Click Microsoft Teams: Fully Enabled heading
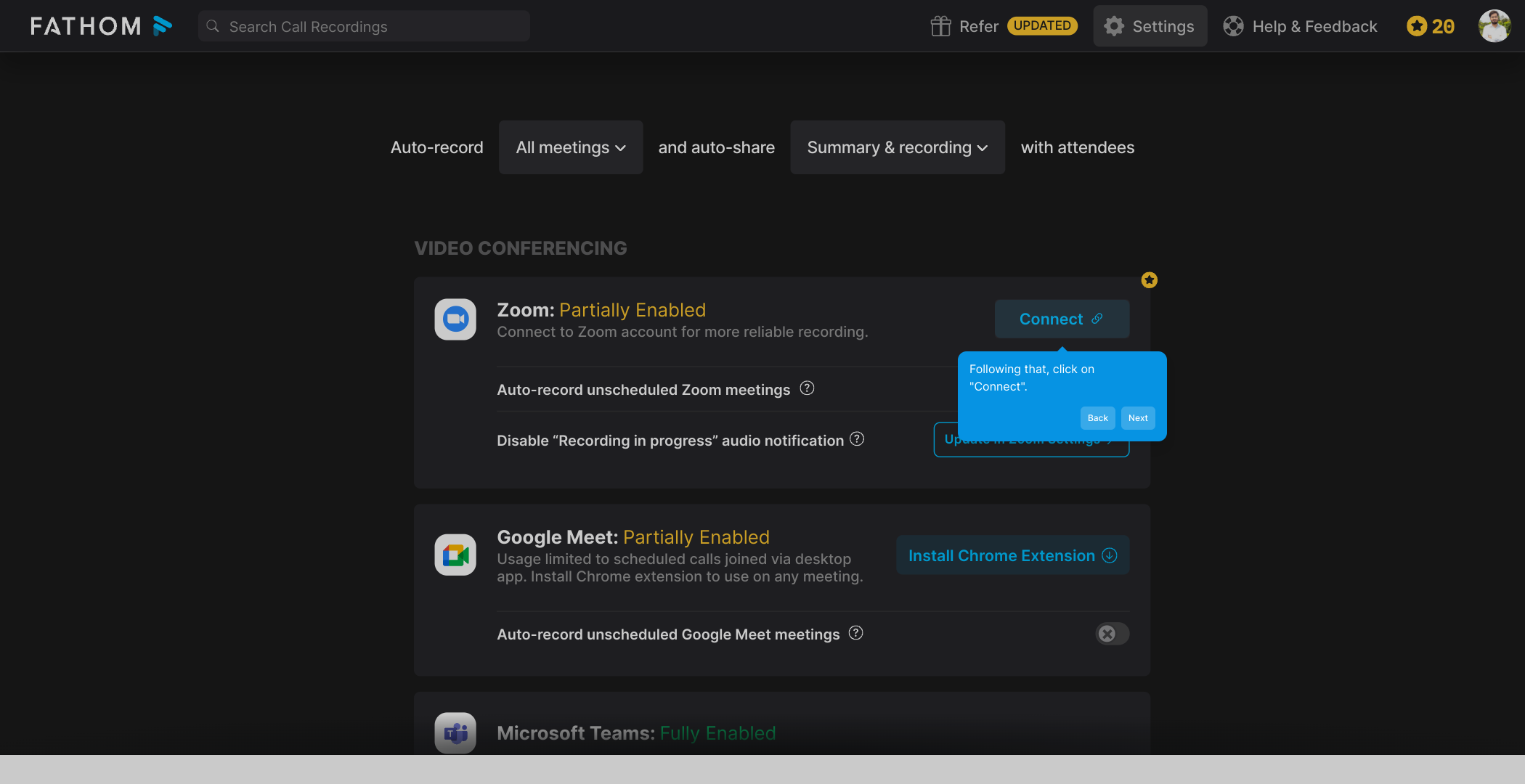The height and width of the screenshot is (784, 1525). point(636,733)
